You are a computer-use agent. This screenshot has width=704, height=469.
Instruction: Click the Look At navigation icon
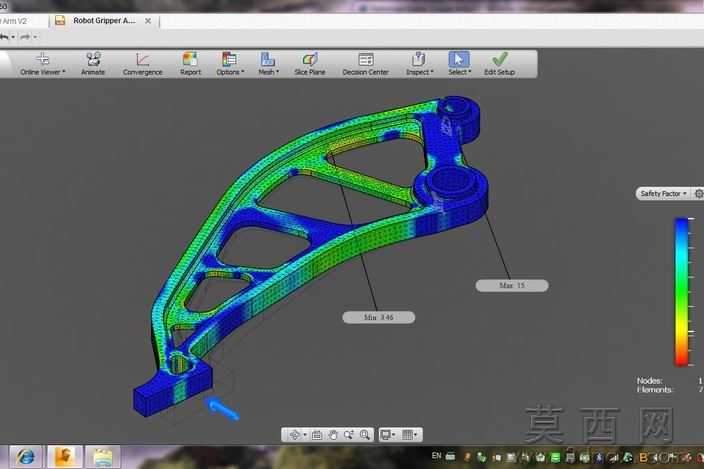(317, 434)
